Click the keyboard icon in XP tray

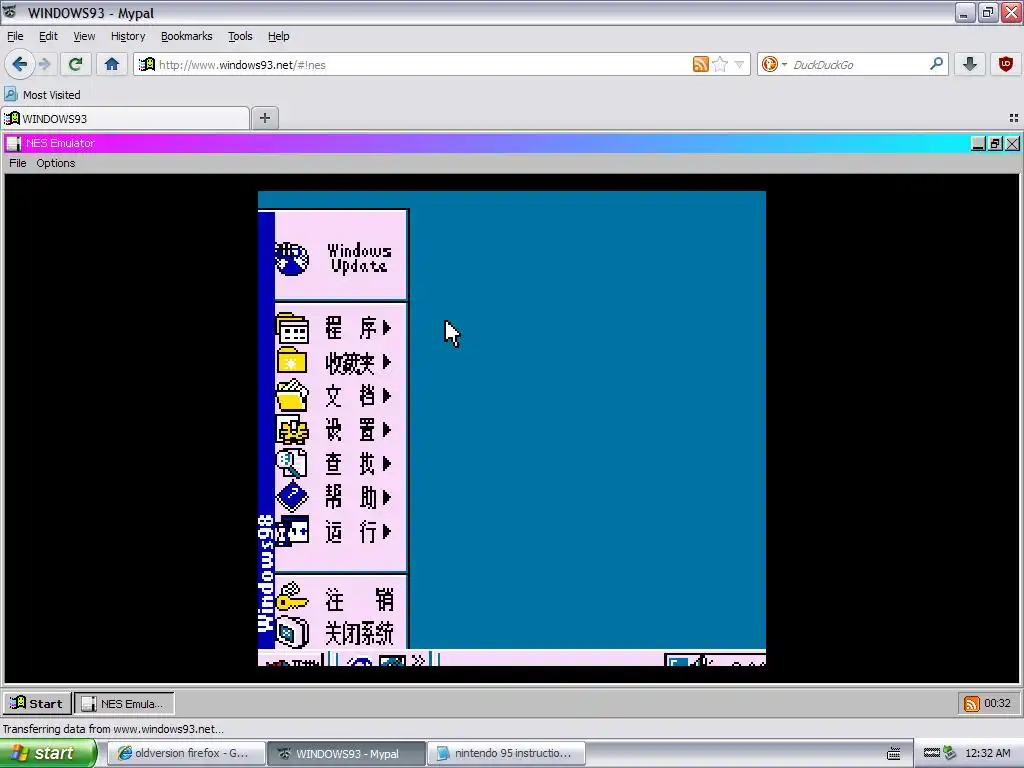[894, 753]
